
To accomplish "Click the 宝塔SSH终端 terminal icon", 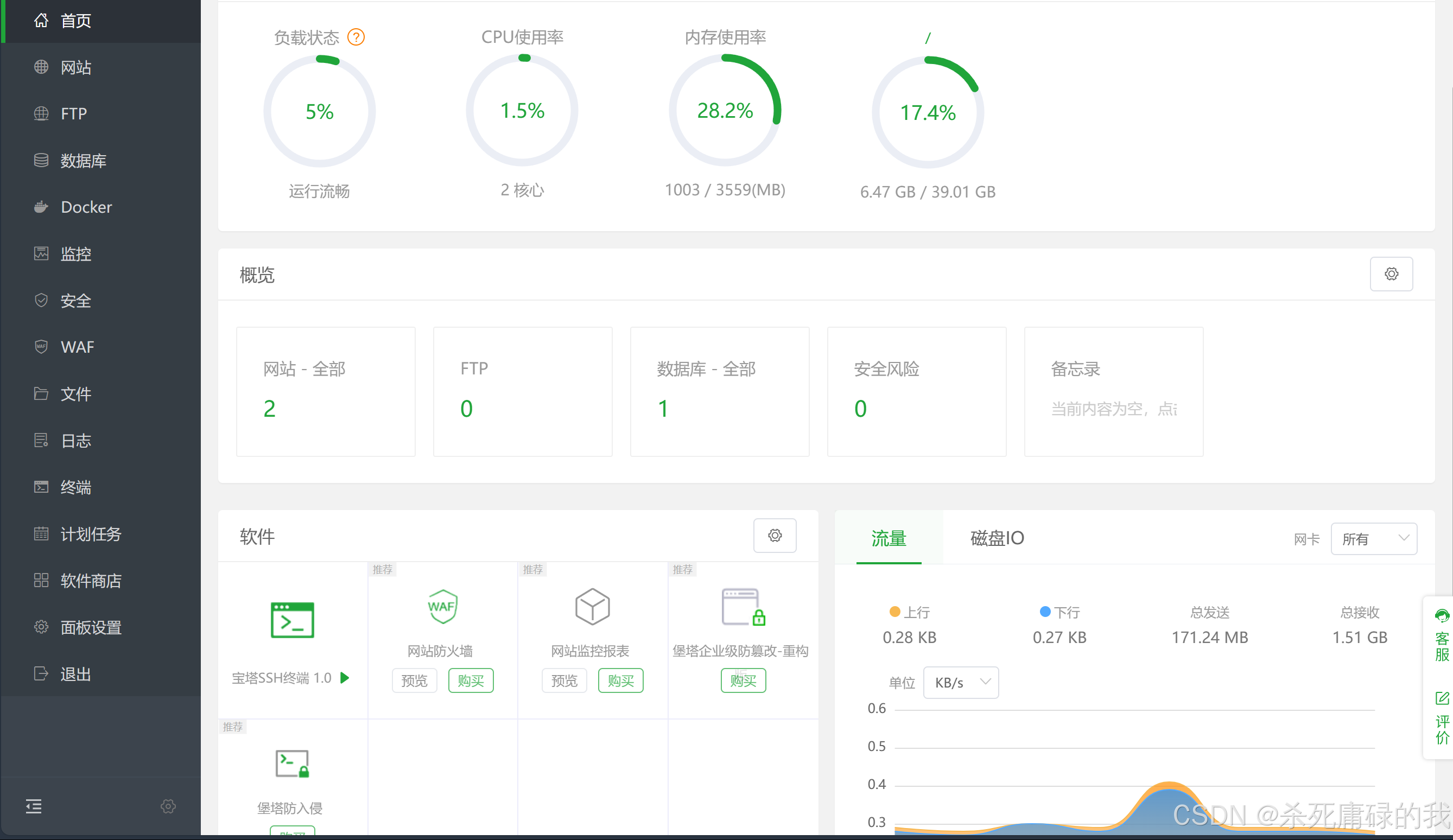I will point(293,620).
